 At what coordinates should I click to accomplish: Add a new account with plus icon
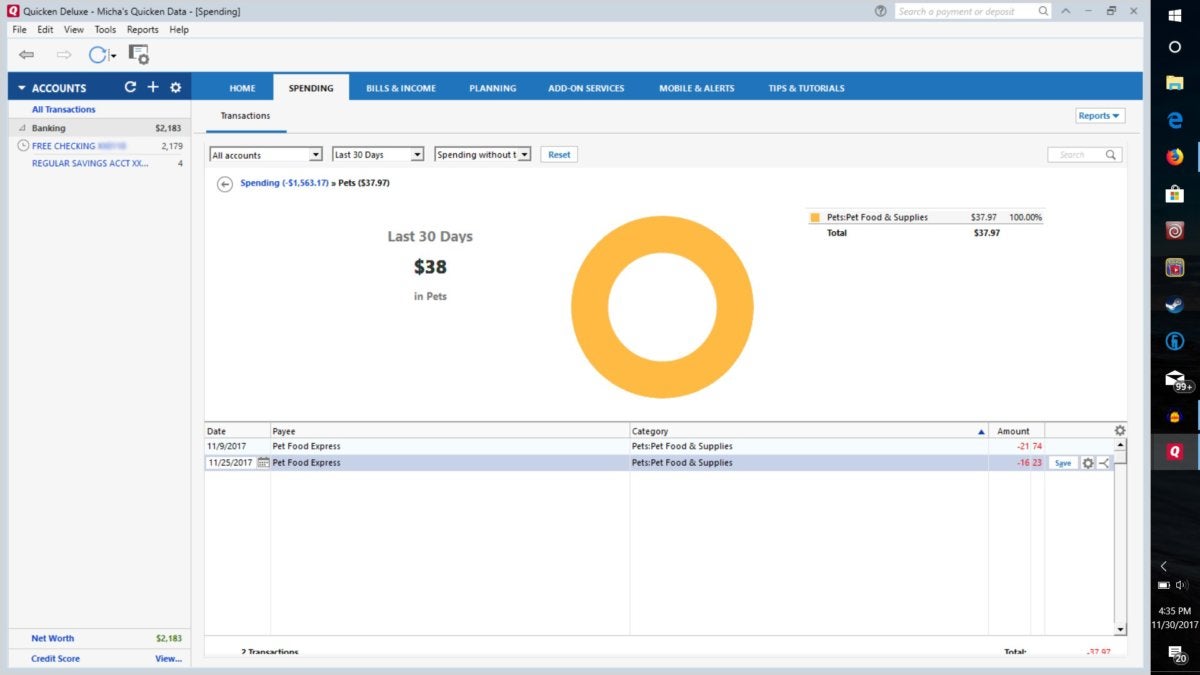pyautogui.click(x=153, y=87)
